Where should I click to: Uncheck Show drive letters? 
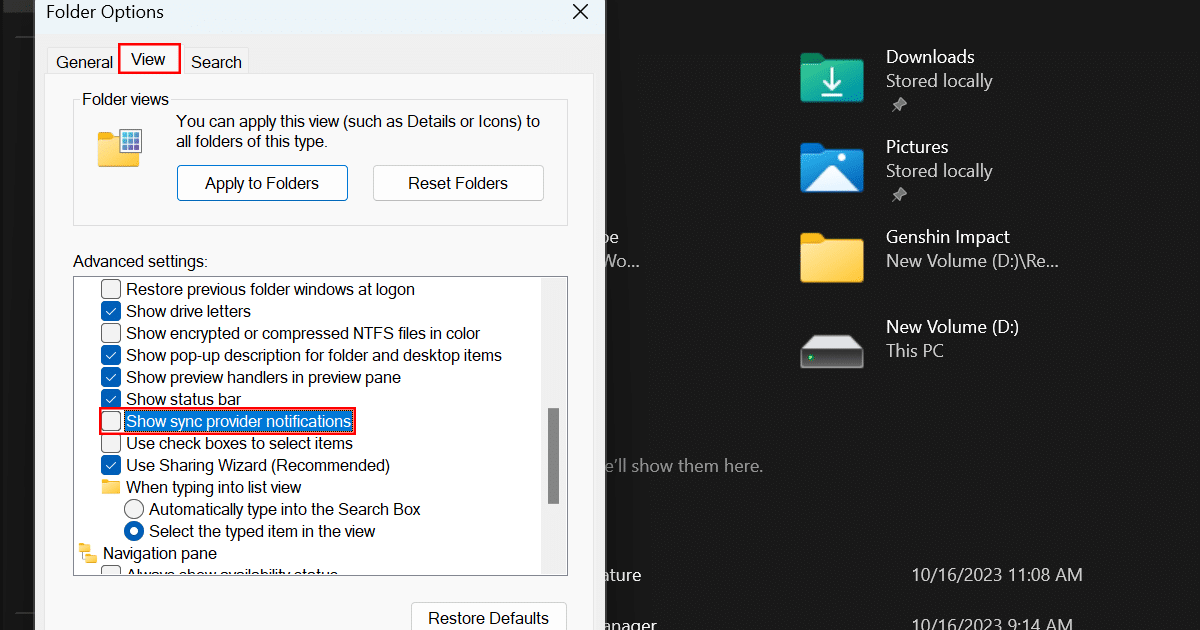click(x=111, y=311)
